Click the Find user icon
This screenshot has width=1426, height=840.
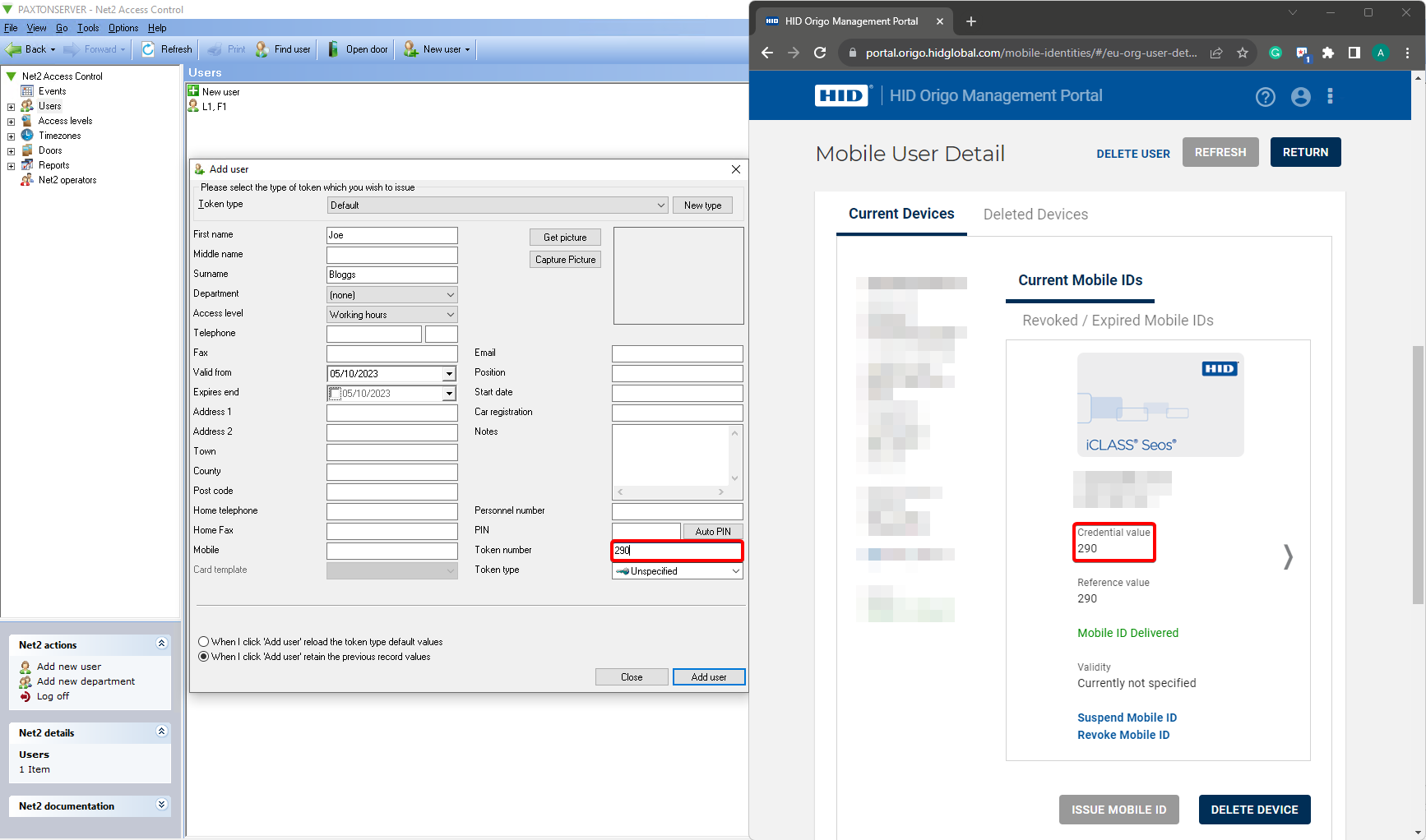coord(262,49)
